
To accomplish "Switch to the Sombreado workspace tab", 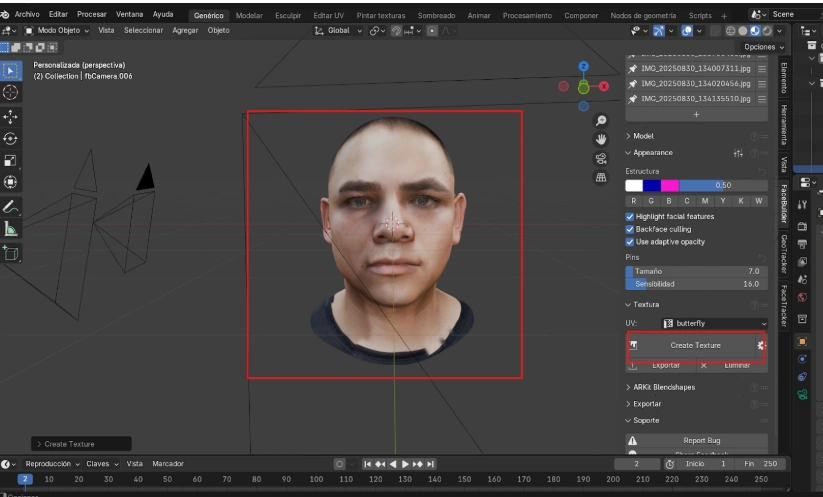I will coord(436,15).
